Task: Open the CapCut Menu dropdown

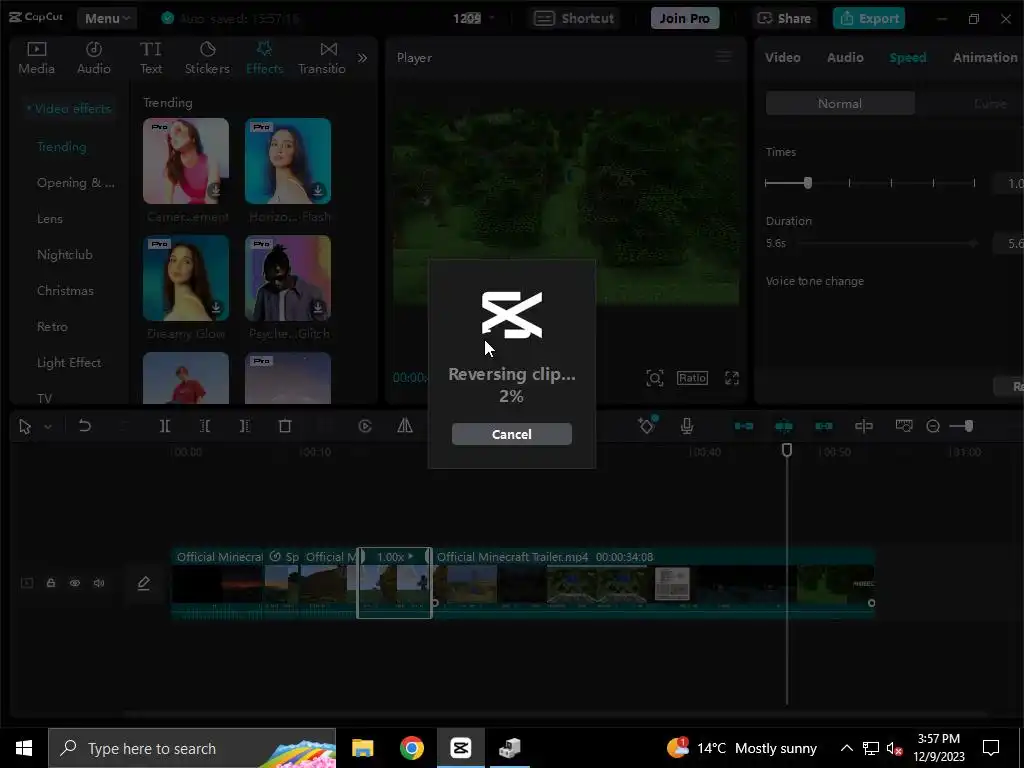Action: pos(107,18)
